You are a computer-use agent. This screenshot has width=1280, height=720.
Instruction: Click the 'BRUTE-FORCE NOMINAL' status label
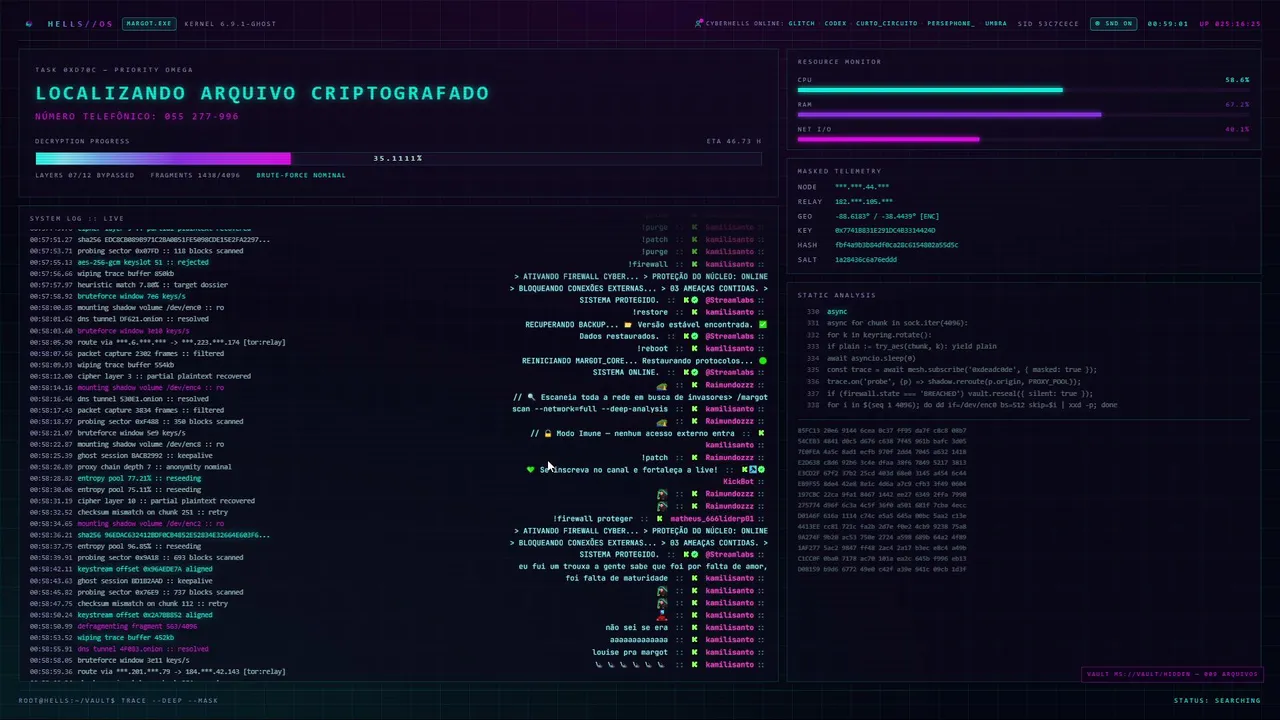[x=301, y=175]
